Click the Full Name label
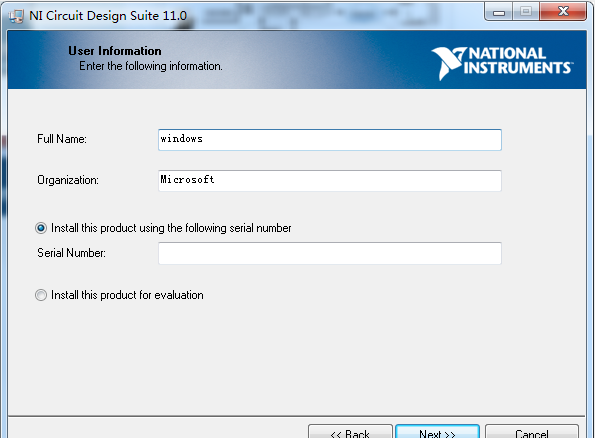The width and height of the screenshot is (595, 438). click(x=62, y=139)
